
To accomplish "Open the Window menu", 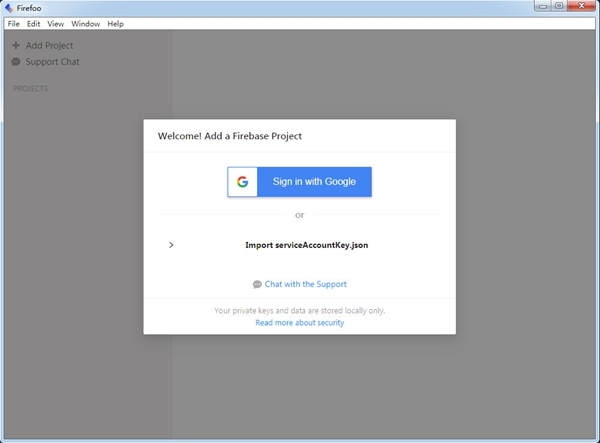I will point(86,24).
